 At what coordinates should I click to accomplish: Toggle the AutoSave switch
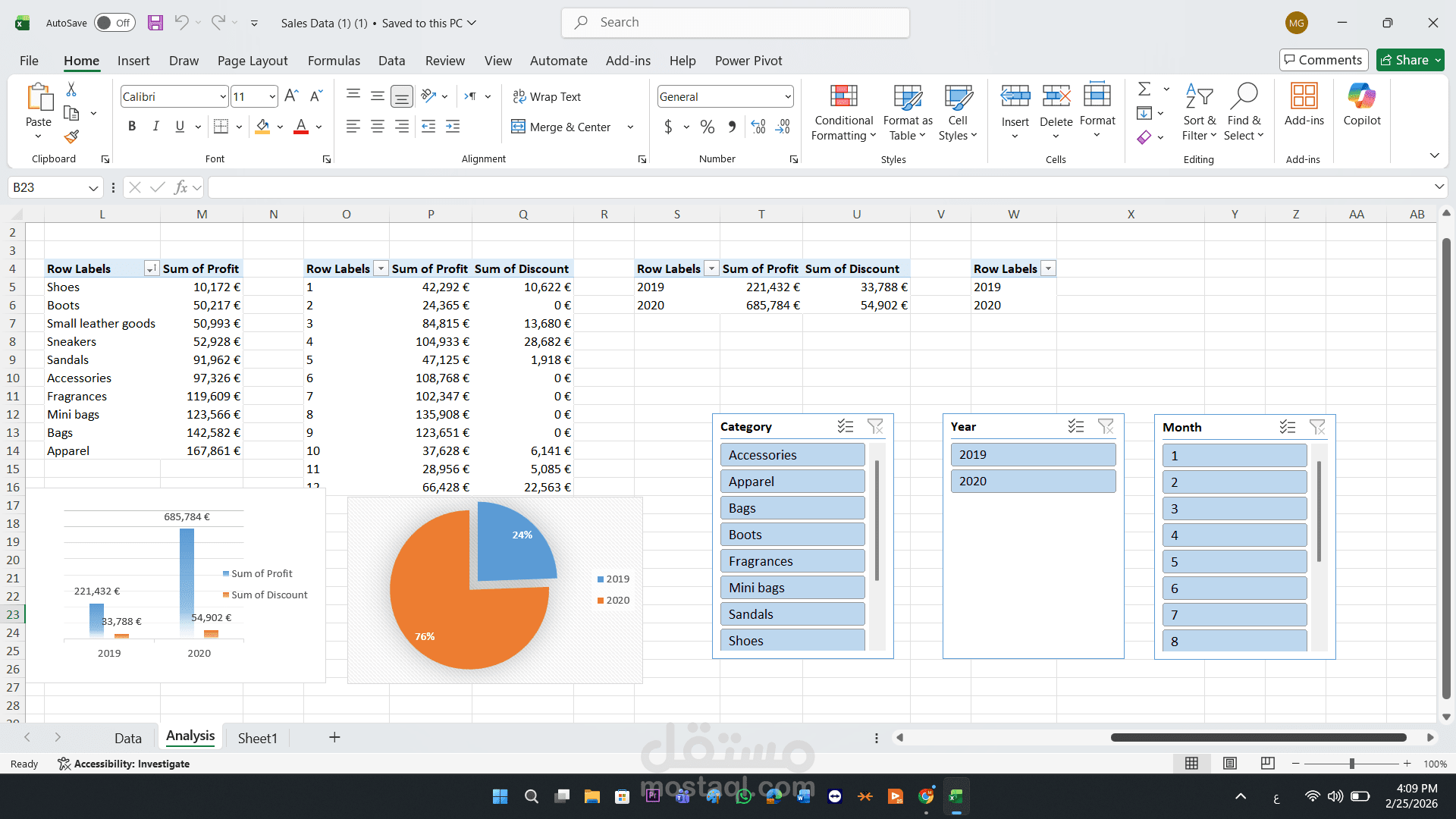pos(115,23)
